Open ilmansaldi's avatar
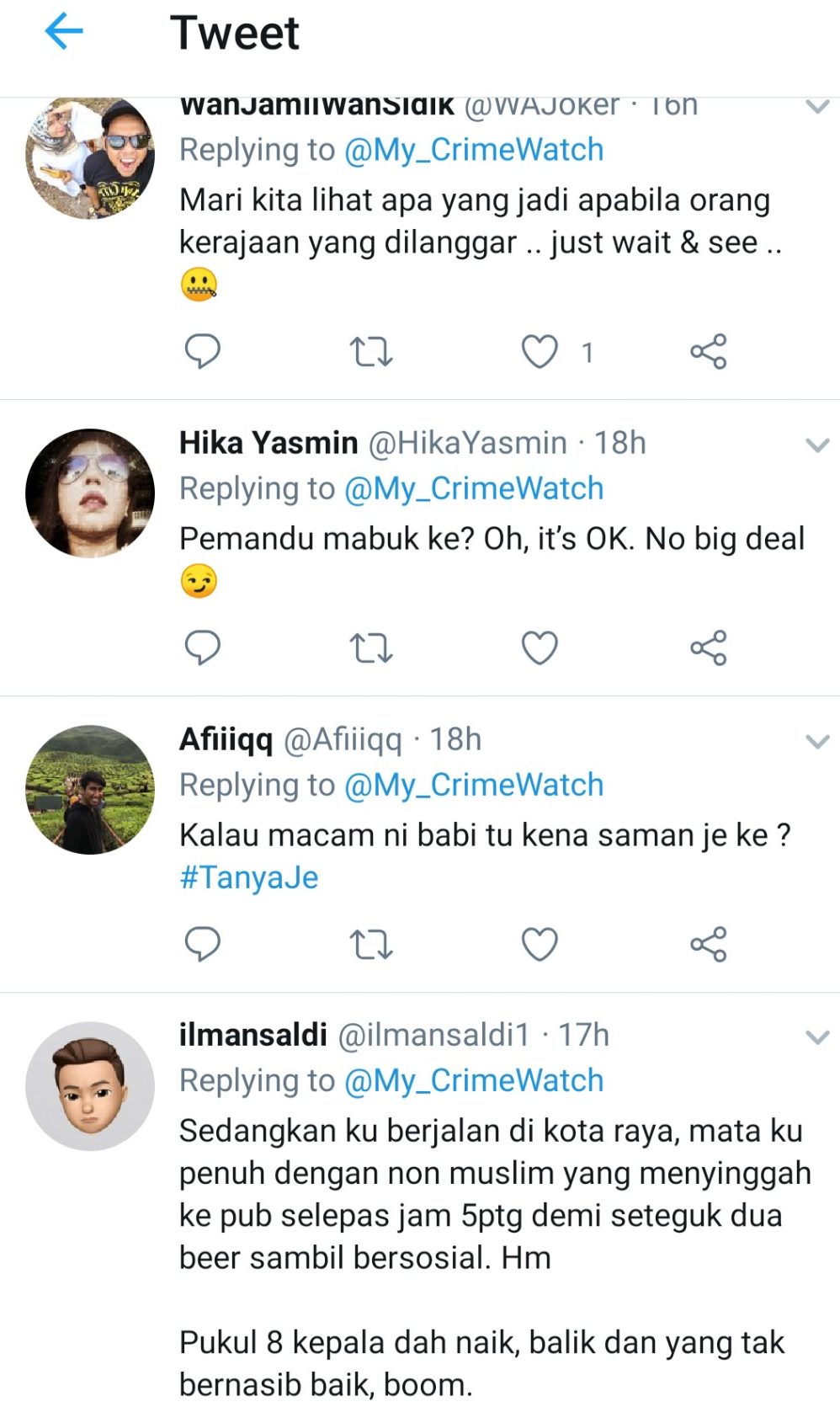 pos(90,1086)
